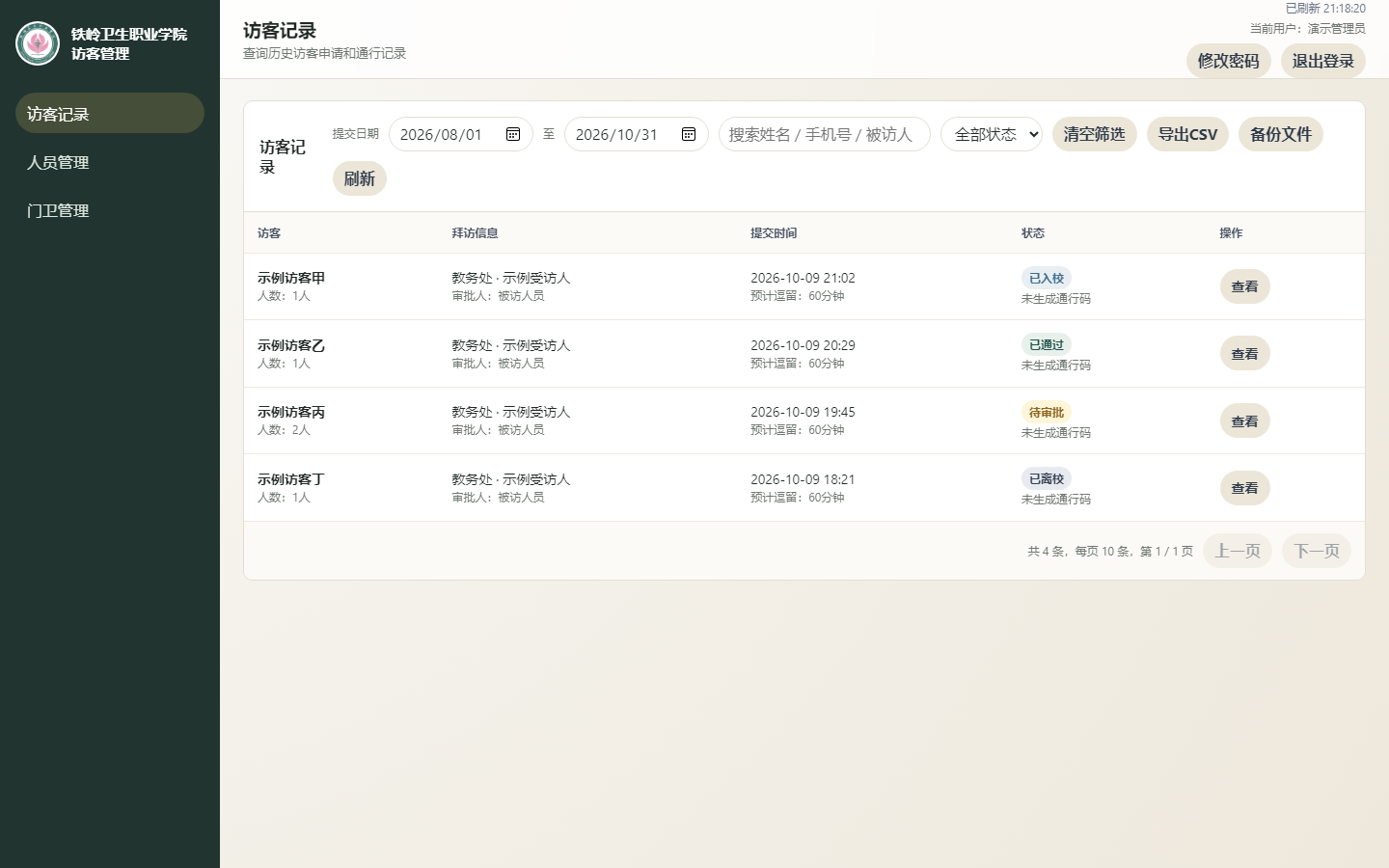Click the 已通过 status badge

(x=1047, y=344)
